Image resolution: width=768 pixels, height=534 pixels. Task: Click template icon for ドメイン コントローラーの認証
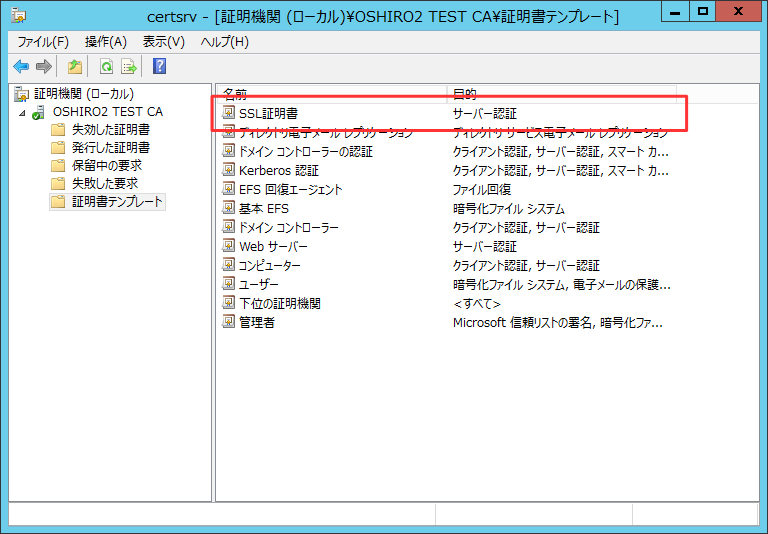[228, 151]
